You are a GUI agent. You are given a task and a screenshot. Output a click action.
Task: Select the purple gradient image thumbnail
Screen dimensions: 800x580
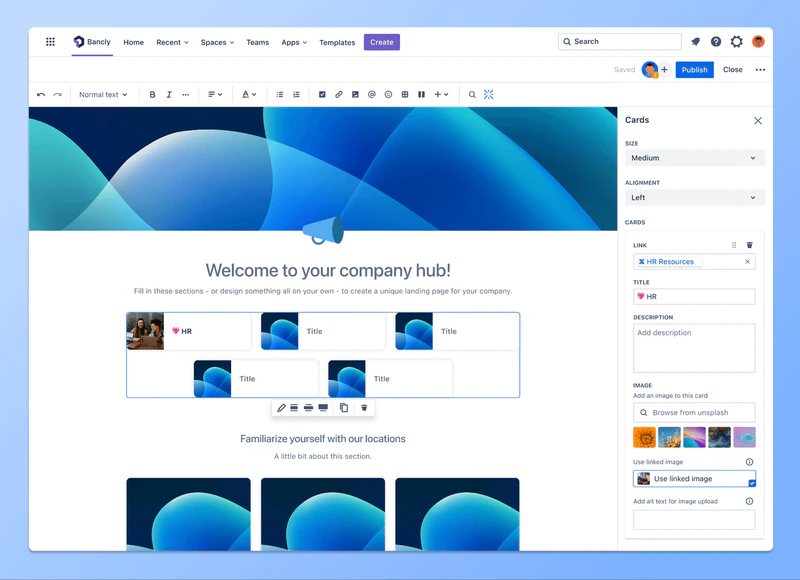point(694,438)
